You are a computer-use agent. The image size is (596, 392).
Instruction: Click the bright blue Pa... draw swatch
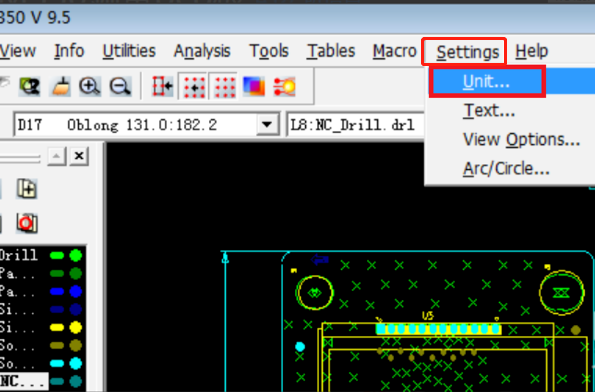tap(57, 291)
